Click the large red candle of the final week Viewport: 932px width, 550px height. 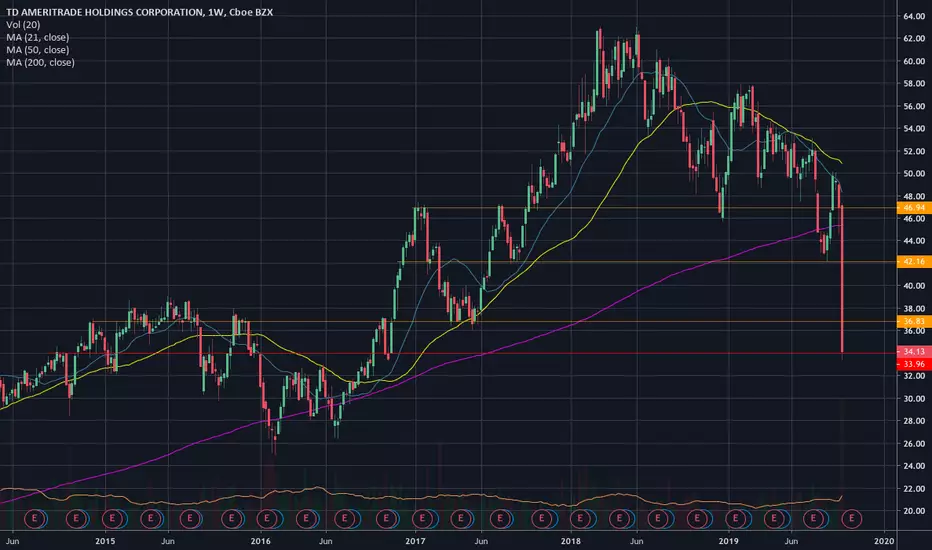(842, 278)
